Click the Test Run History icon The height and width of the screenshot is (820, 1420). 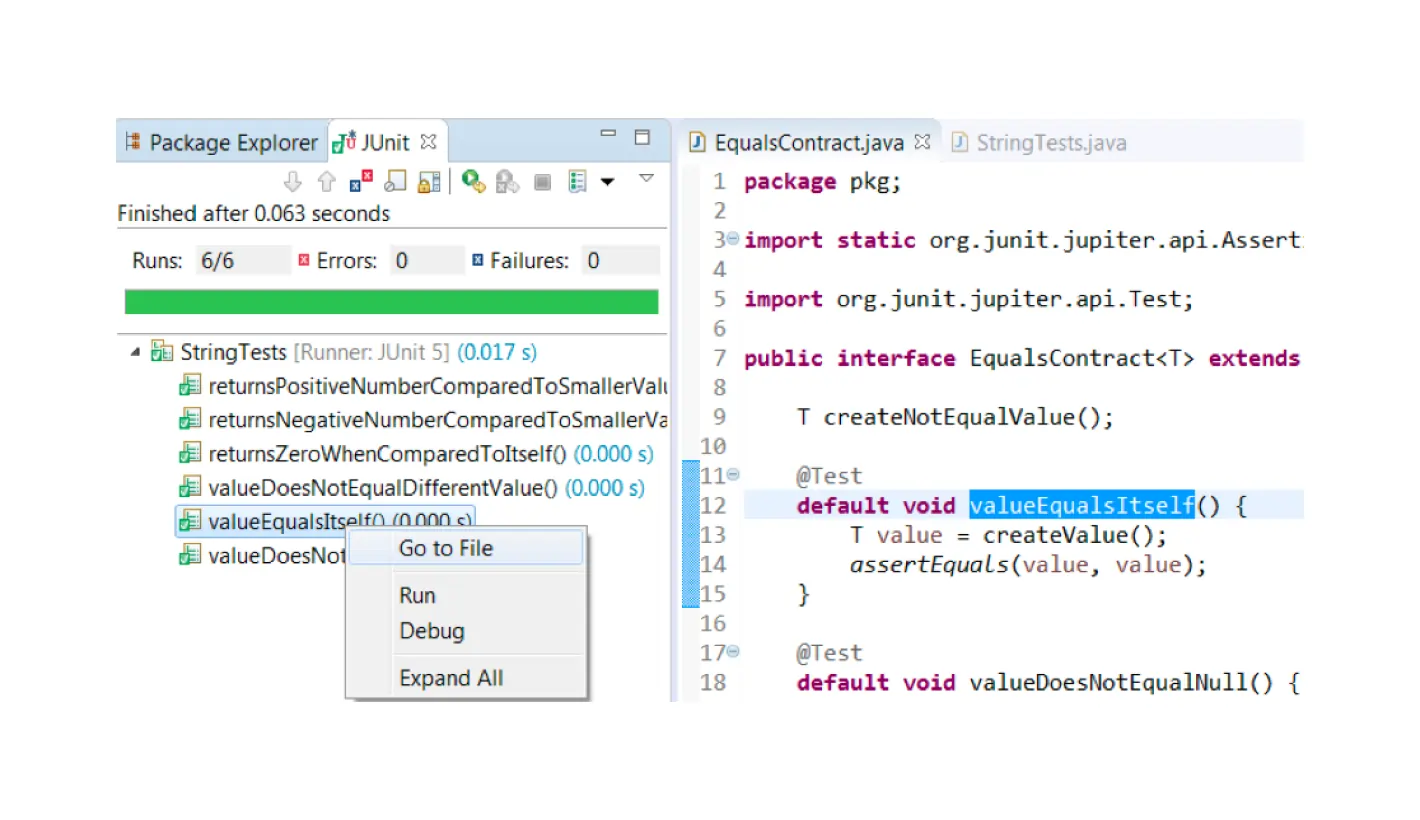point(576,181)
